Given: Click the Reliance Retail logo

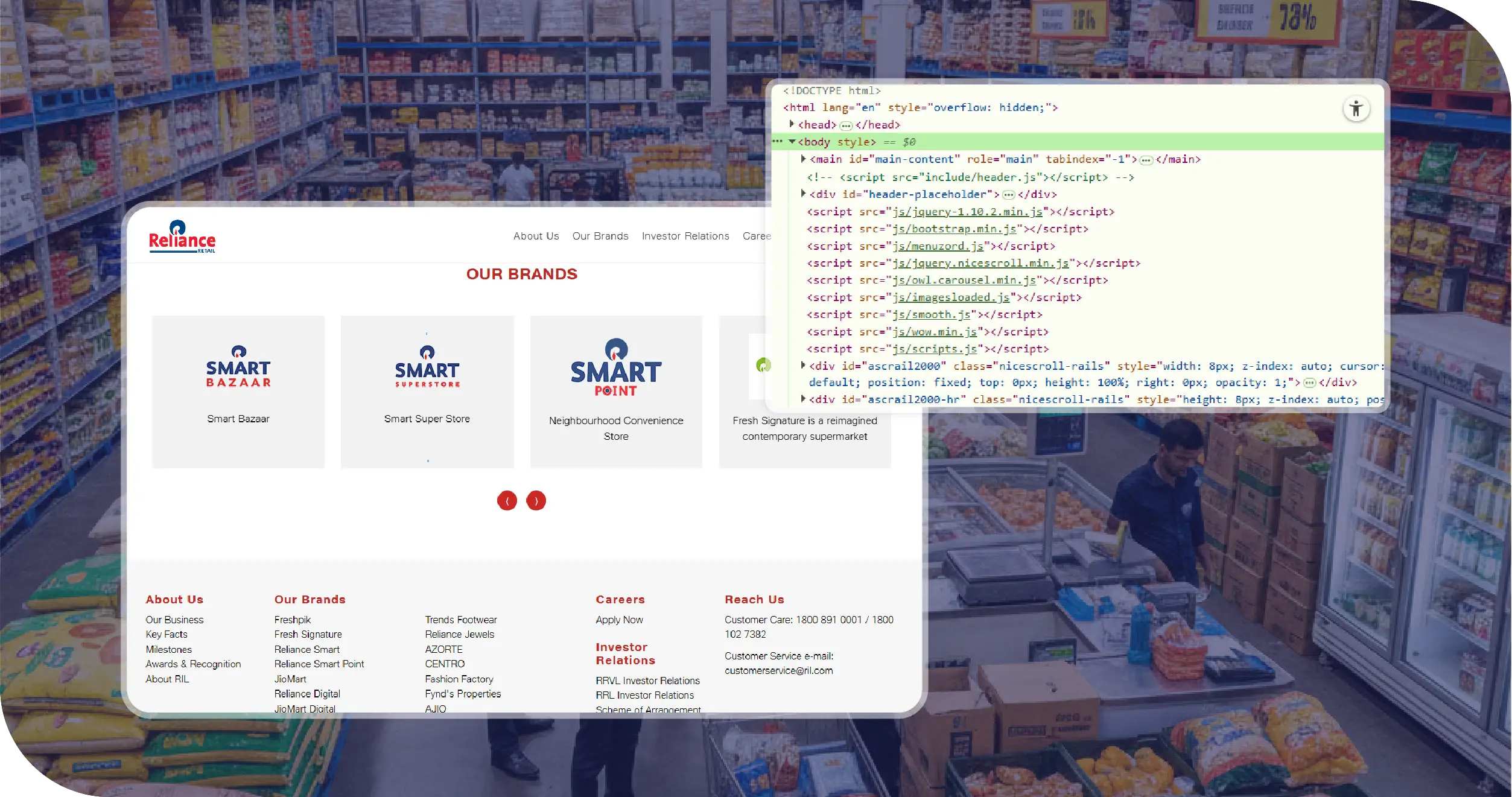Looking at the screenshot, I should click(182, 237).
